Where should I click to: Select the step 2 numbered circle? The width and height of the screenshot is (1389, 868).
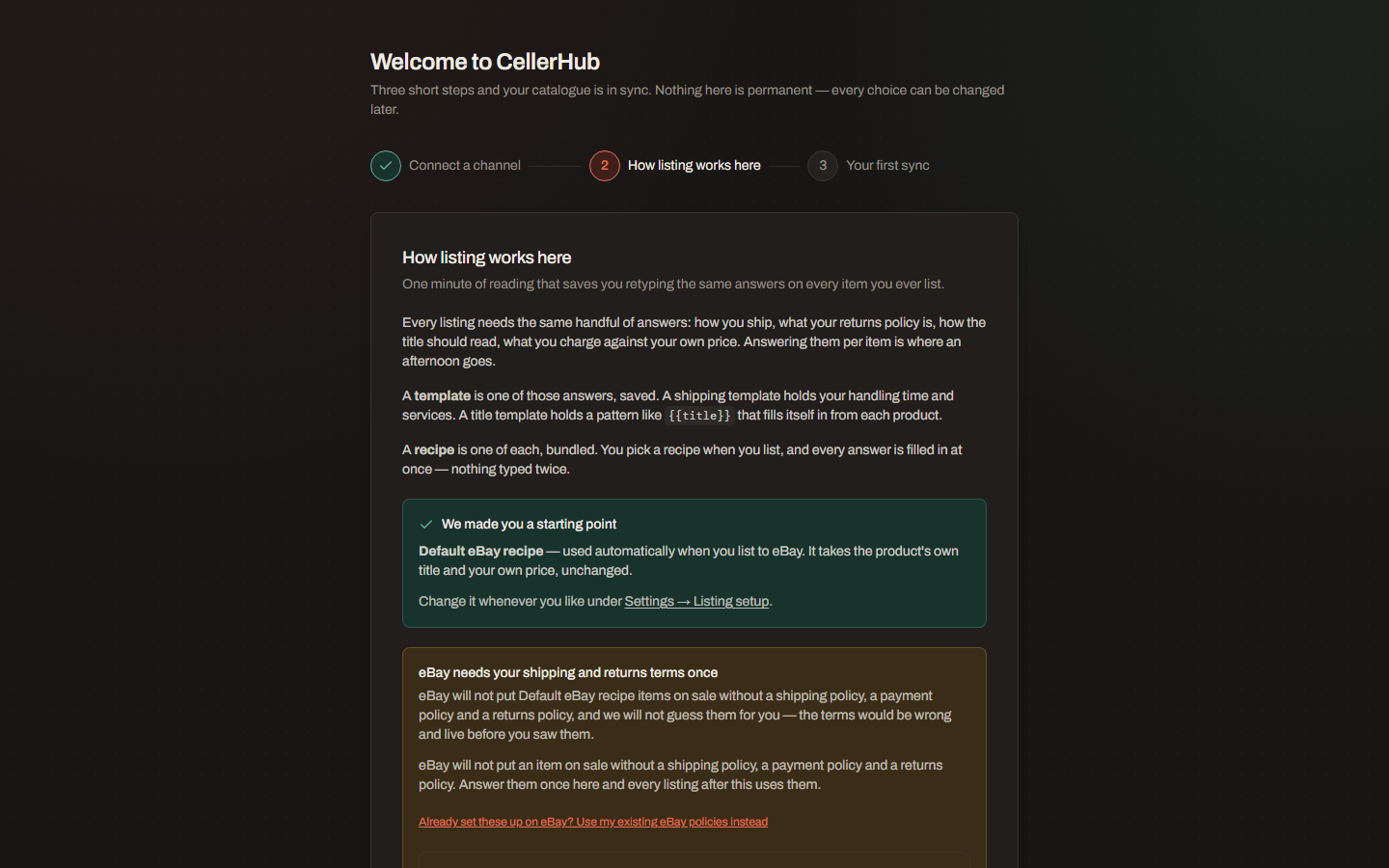(x=605, y=166)
